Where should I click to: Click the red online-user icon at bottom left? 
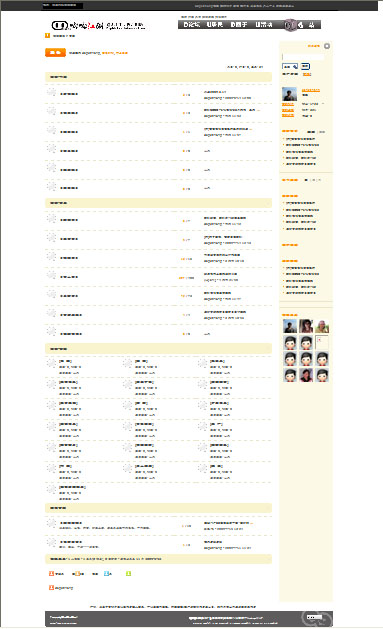[x=51, y=588]
